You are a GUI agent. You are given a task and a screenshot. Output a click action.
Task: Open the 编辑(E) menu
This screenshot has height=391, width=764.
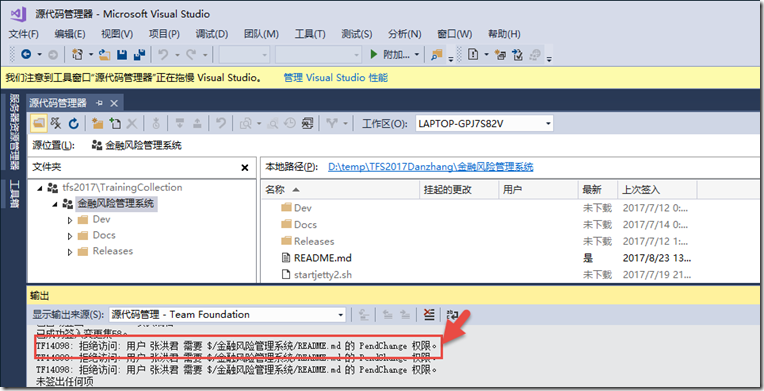click(70, 34)
